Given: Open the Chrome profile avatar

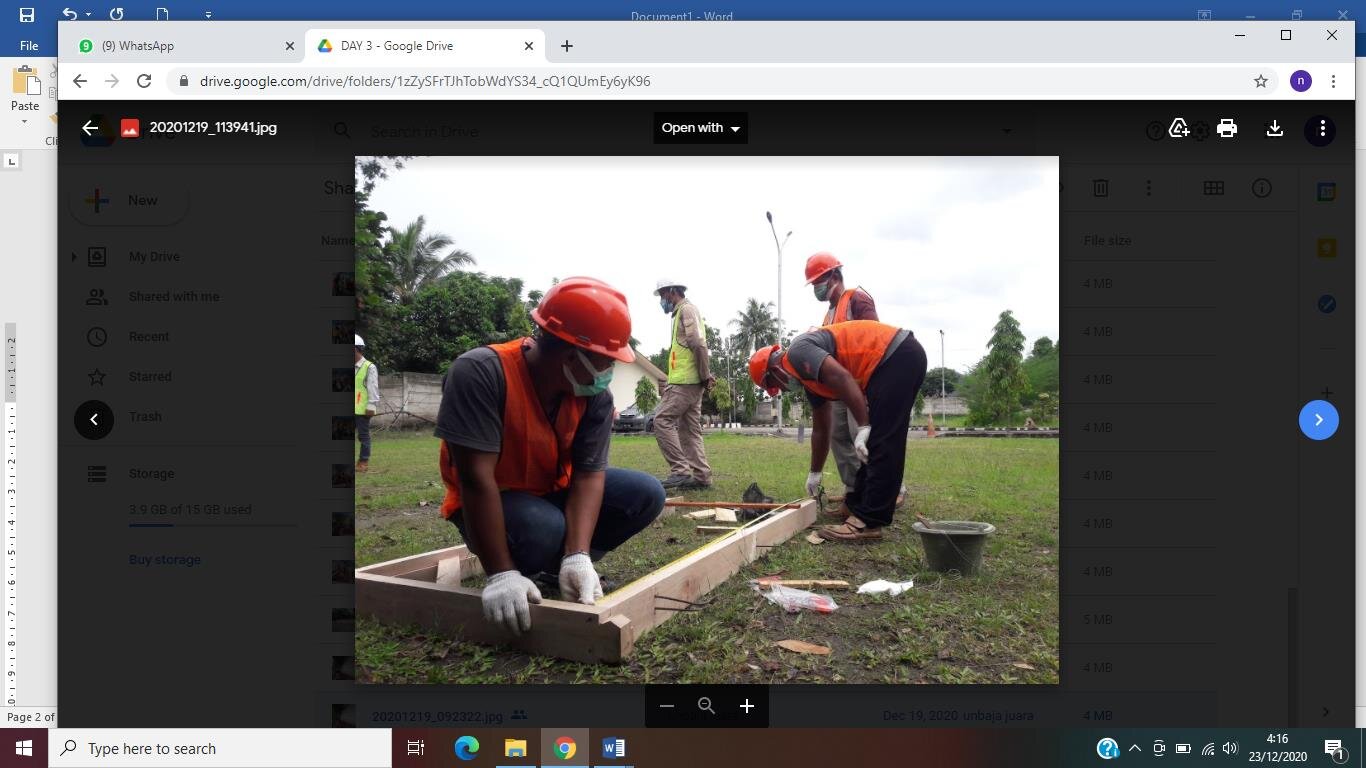Looking at the screenshot, I should [1300, 81].
